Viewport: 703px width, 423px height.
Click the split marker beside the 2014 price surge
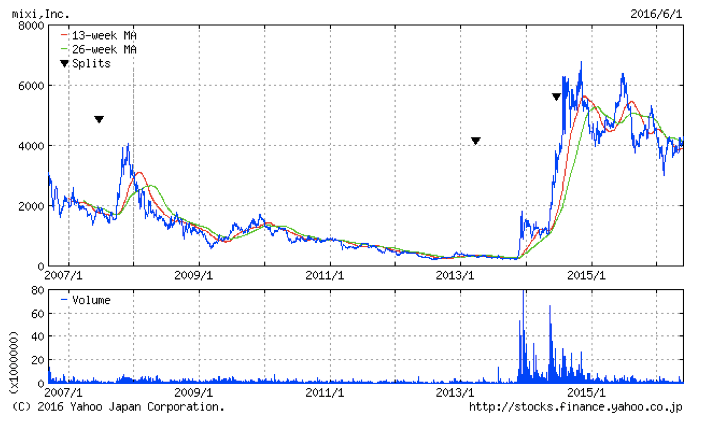pos(556,97)
